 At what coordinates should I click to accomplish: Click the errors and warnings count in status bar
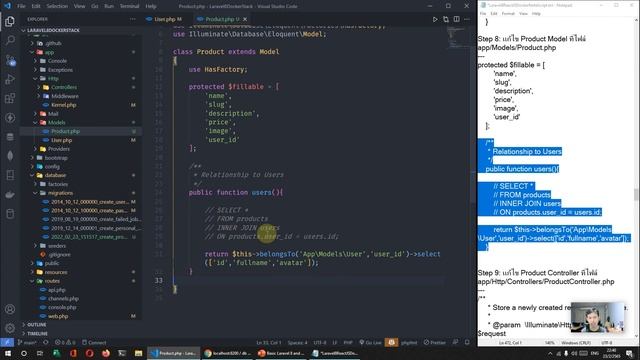point(65,342)
